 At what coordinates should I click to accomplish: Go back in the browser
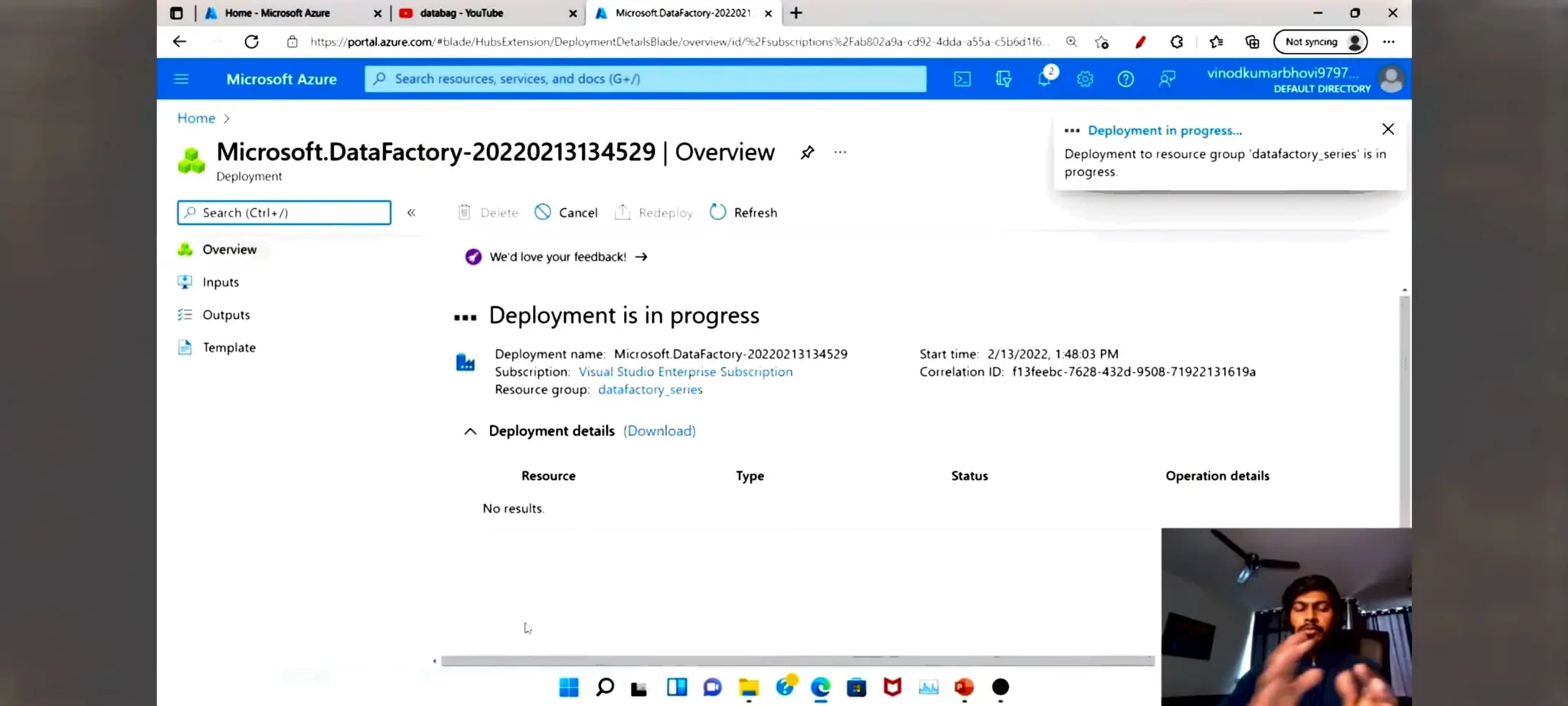[x=180, y=41]
